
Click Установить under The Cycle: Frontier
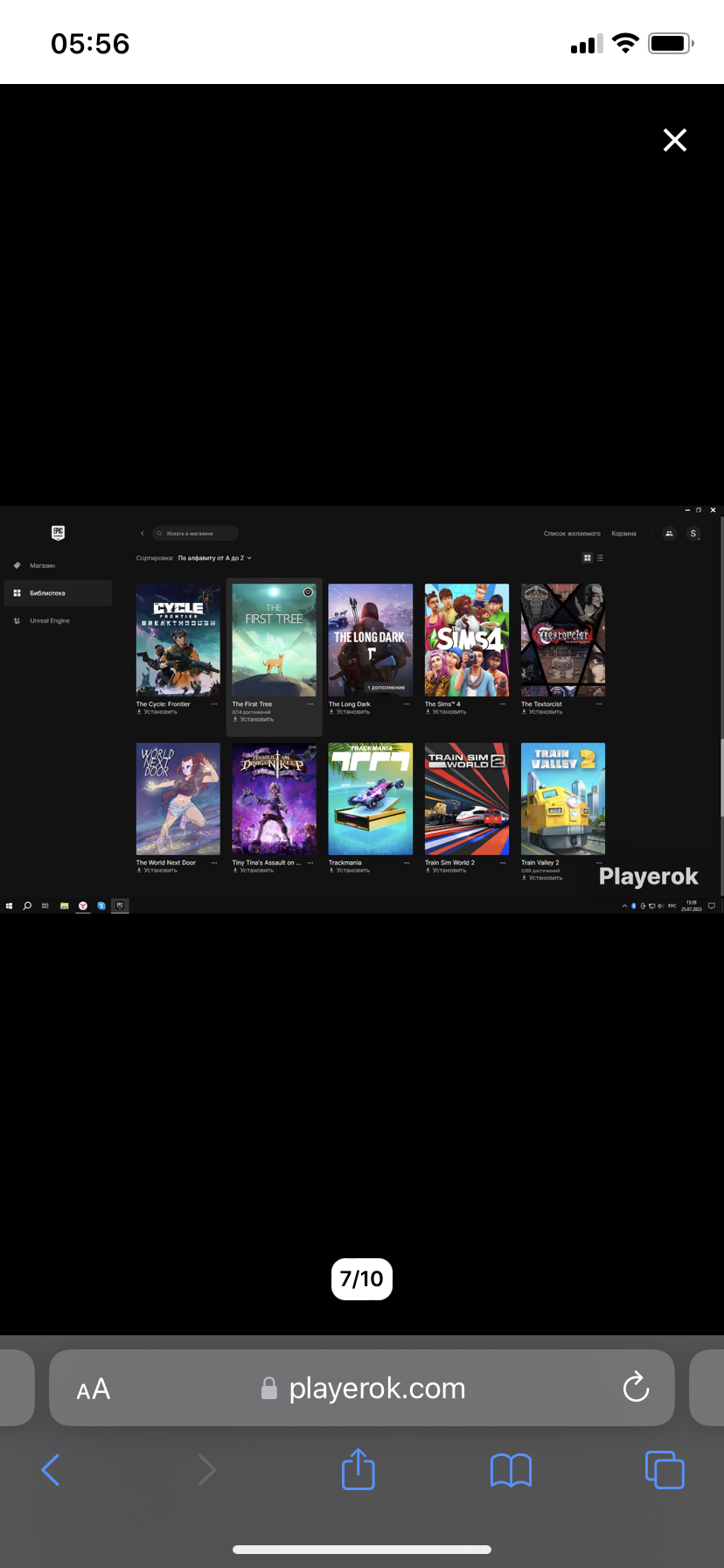coord(157,712)
